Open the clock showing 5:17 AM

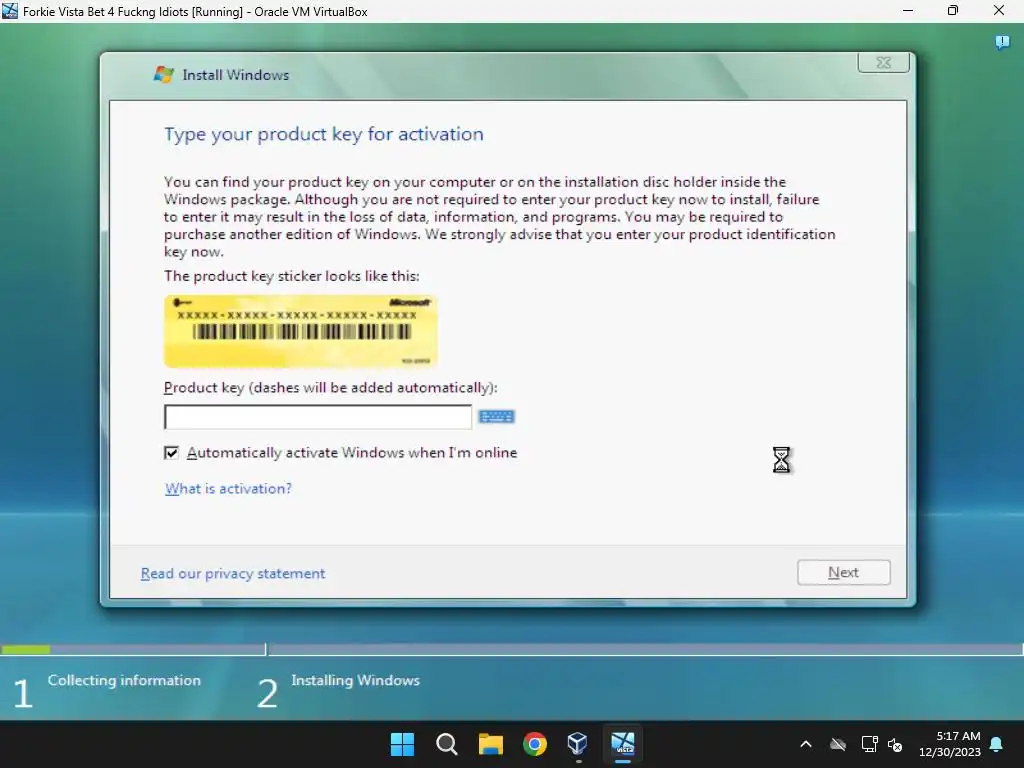(950, 744)
